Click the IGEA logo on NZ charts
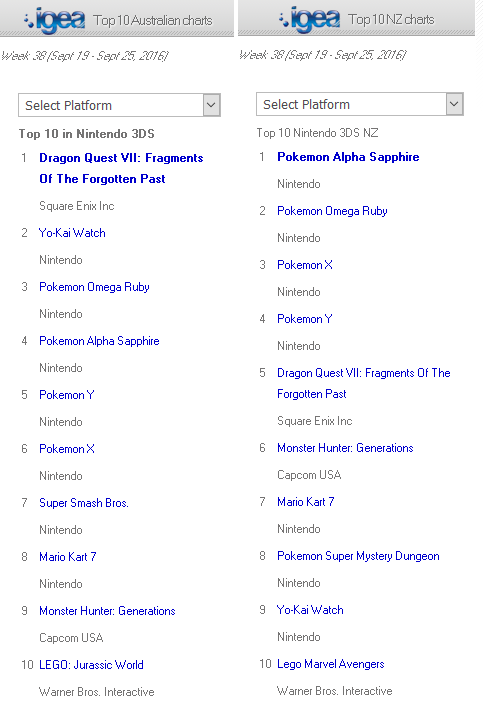Image resolution: width=483 pixels, height=711 pixels. tap(309, 19)
